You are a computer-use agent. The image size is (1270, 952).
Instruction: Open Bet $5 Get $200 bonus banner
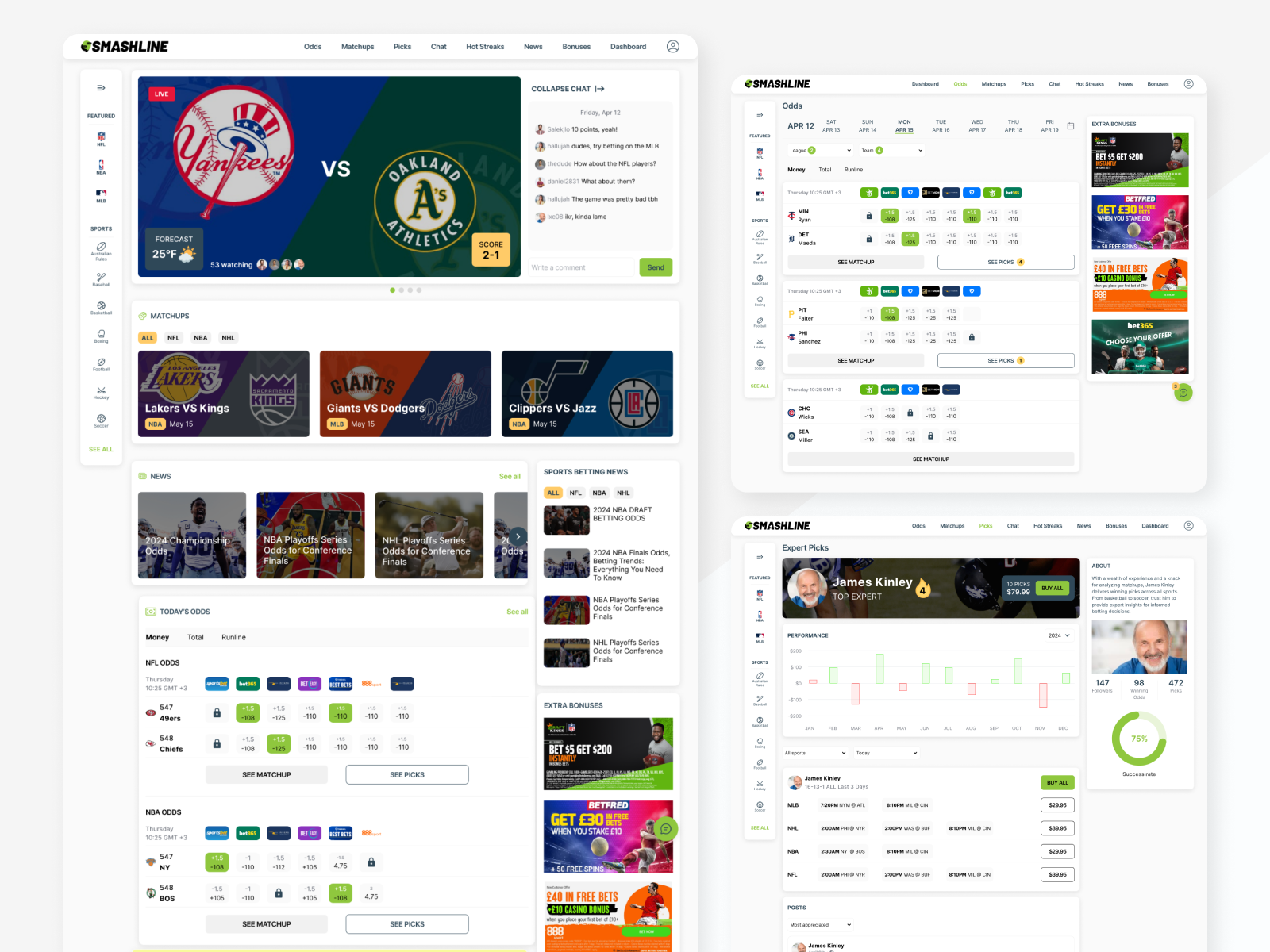pyautogui.click(x=608, y=754)
